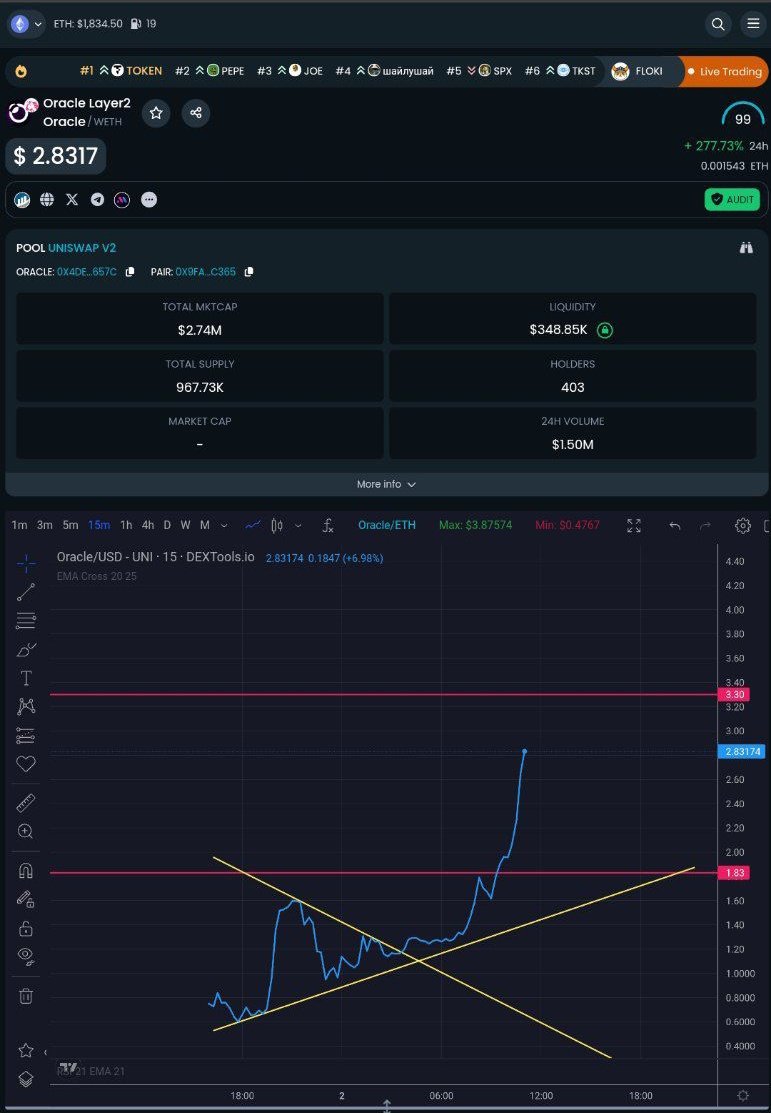This screenshot has height=1113, width=771.
Task: Choose the line chart style
Action: [x=253, y=525]
